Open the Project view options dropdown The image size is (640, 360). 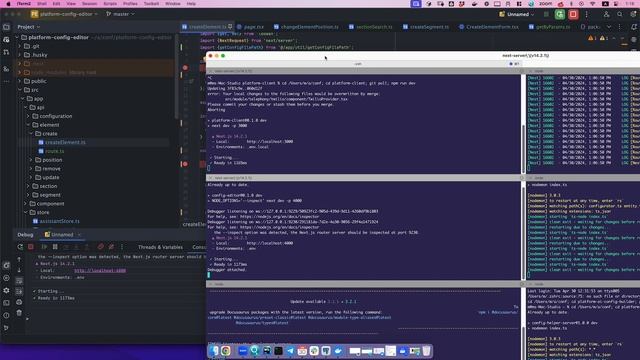(29, 27)
